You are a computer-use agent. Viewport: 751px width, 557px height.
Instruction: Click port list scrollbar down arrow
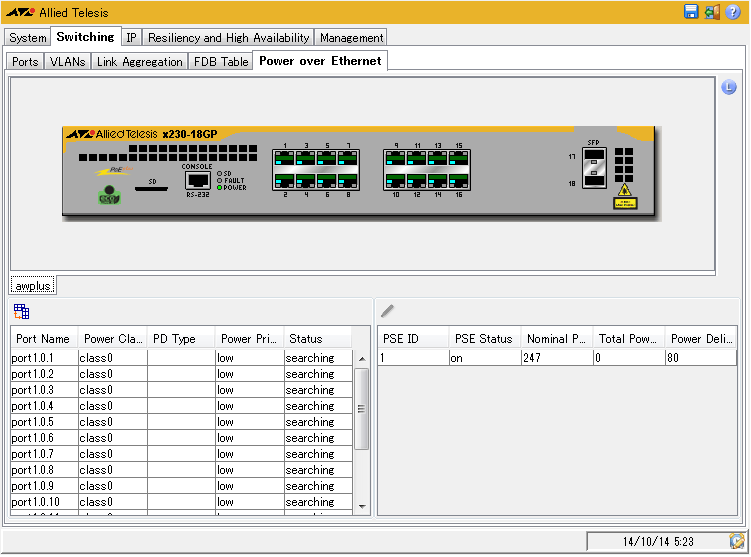pyautogui.click(x=362, y=506)
